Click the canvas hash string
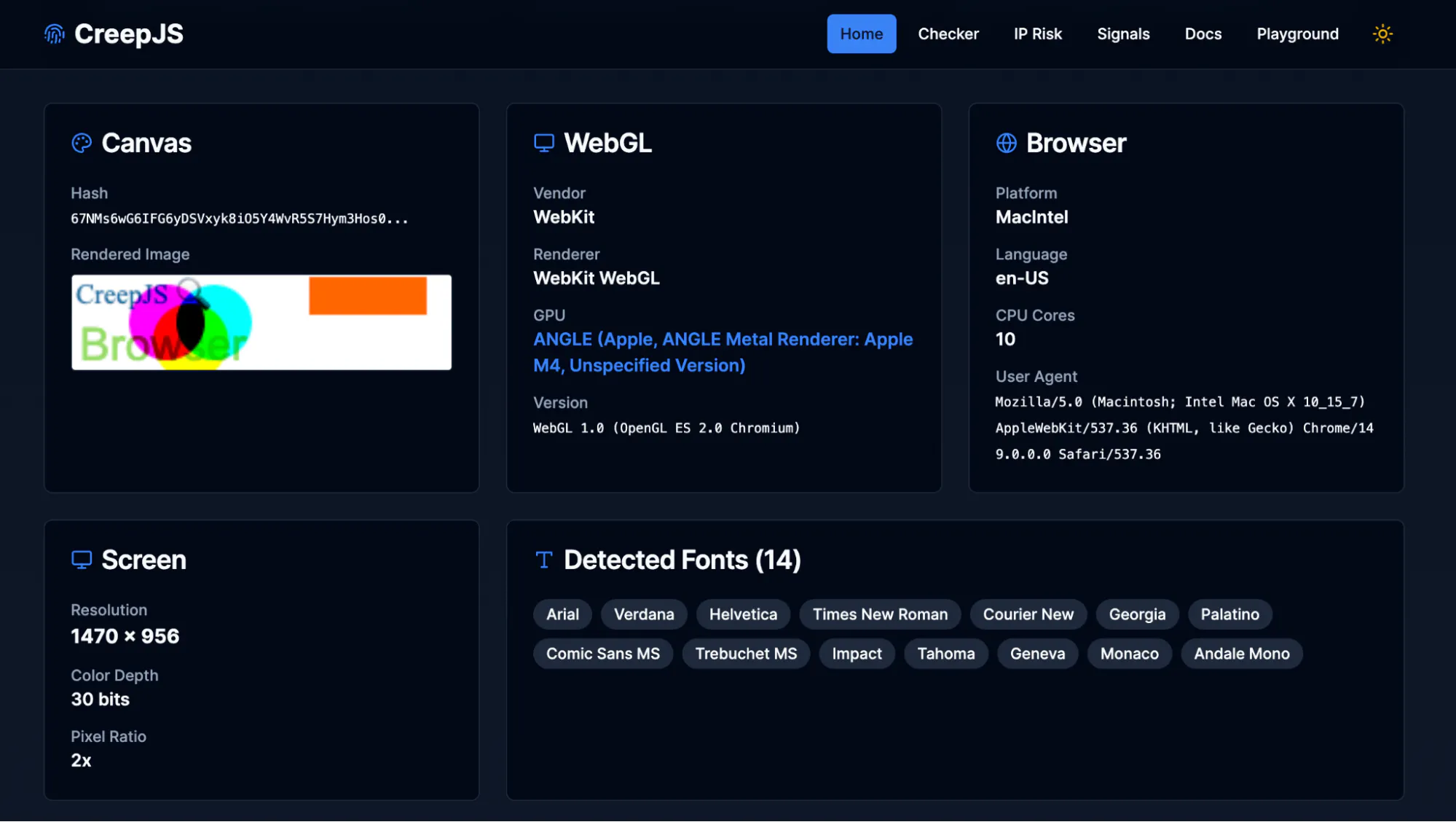 point(240,219)
